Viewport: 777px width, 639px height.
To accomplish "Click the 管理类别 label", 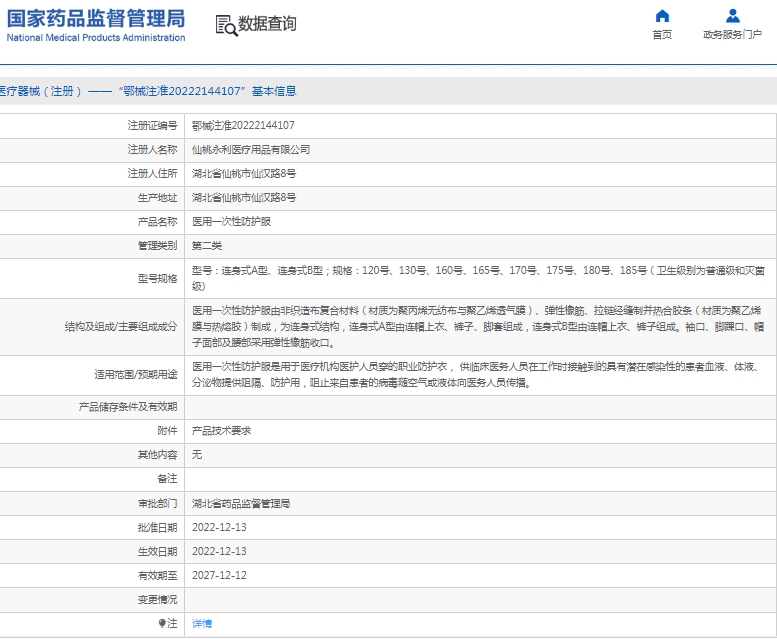I will pos(157,246).
